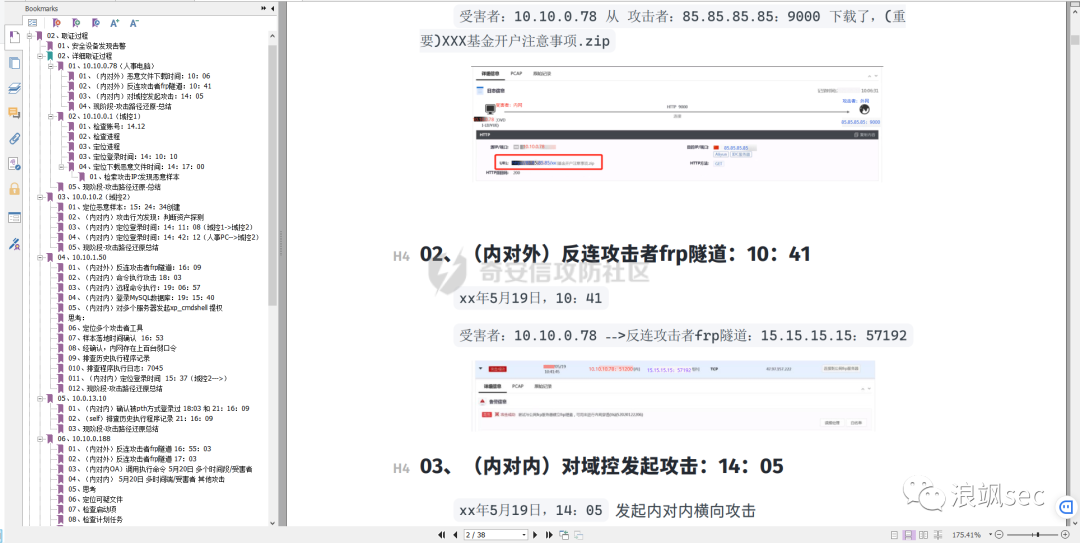Collapse the 02、10.10.0.1（域控1）node

tap(51, 116)
